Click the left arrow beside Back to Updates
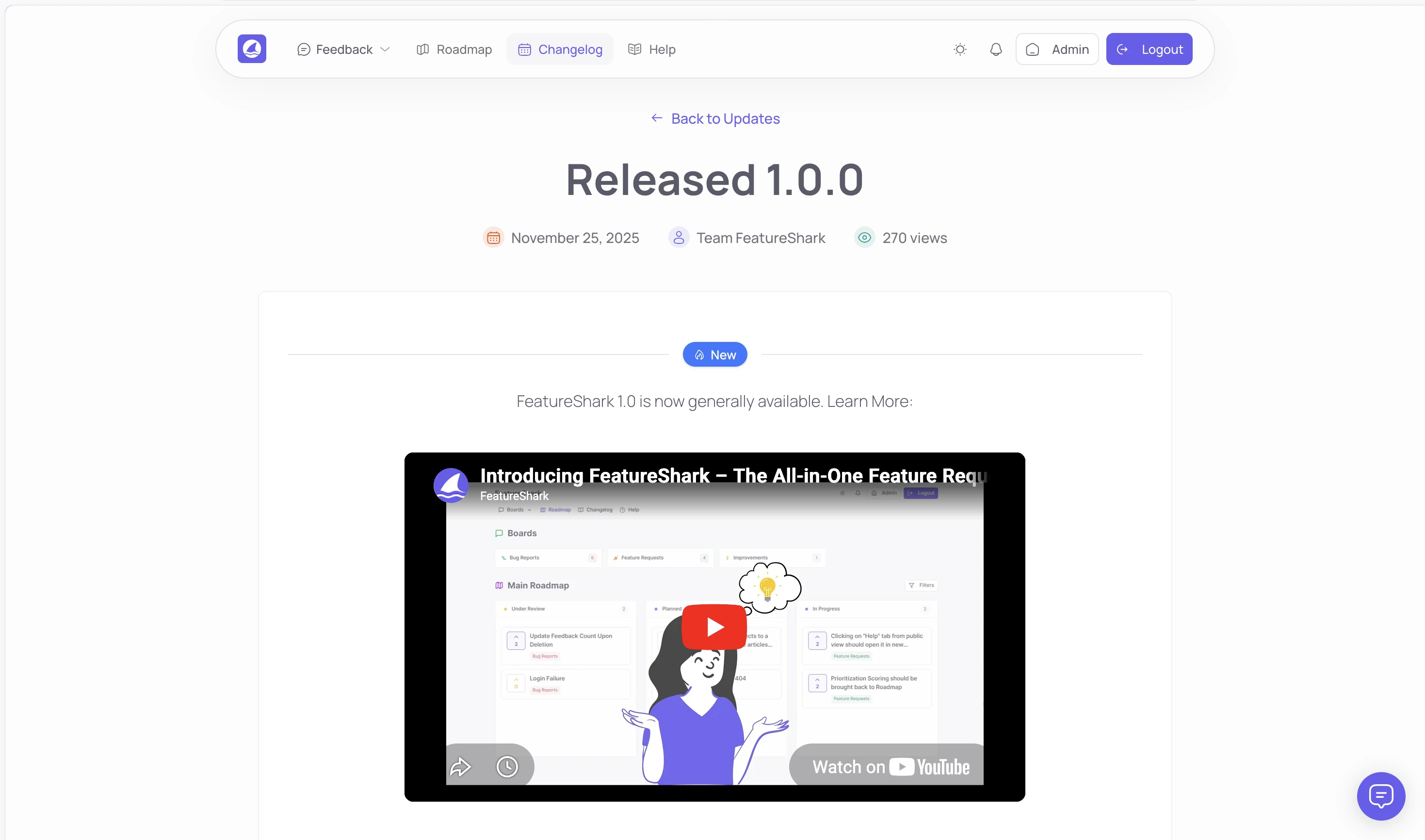 point(656,118)
